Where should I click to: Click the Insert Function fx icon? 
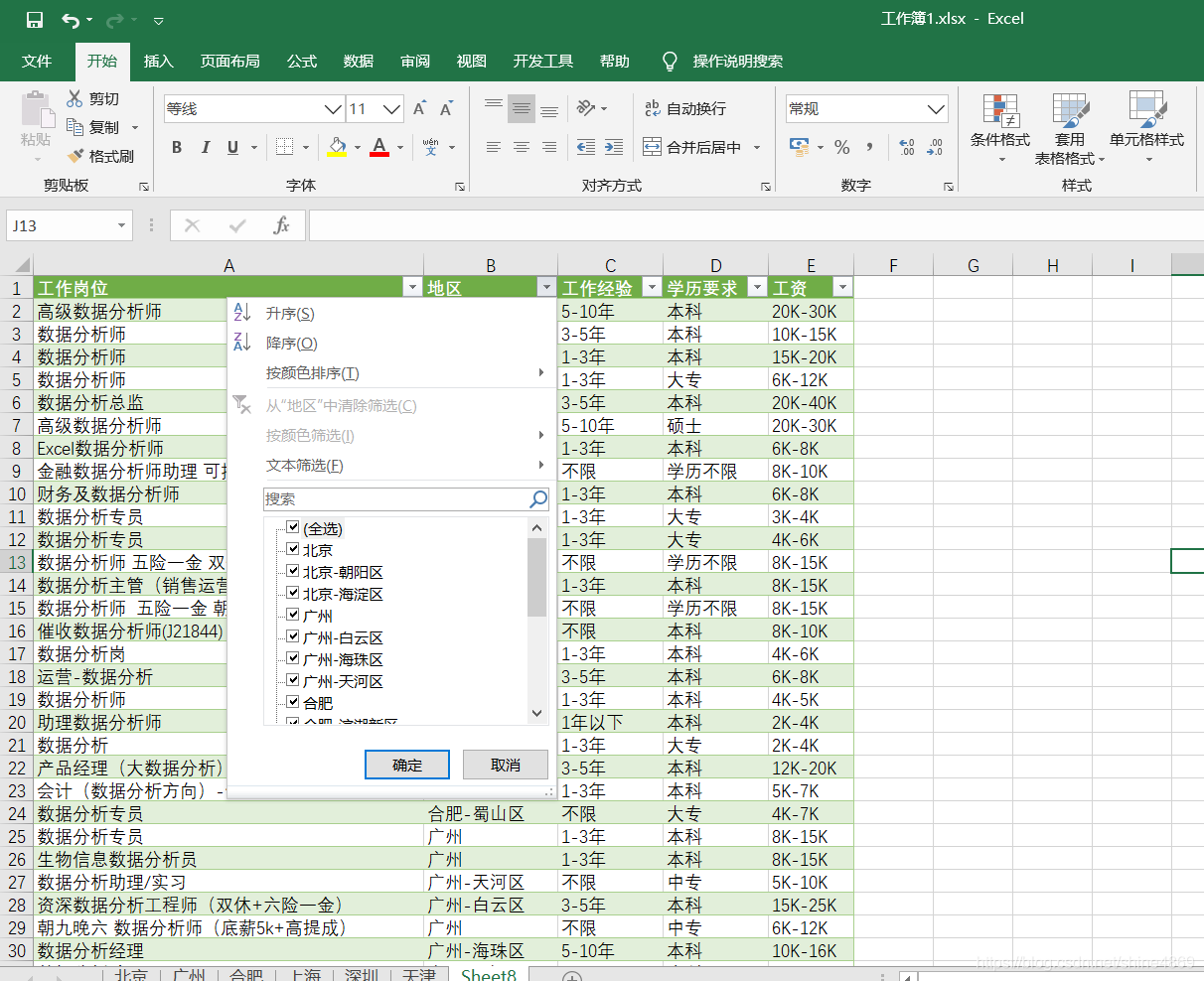(281, 225)
